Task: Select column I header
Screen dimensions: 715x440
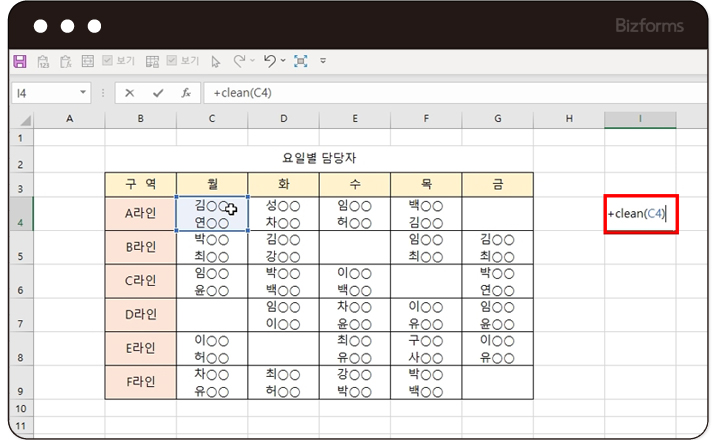Action: (x=640, y=119)
